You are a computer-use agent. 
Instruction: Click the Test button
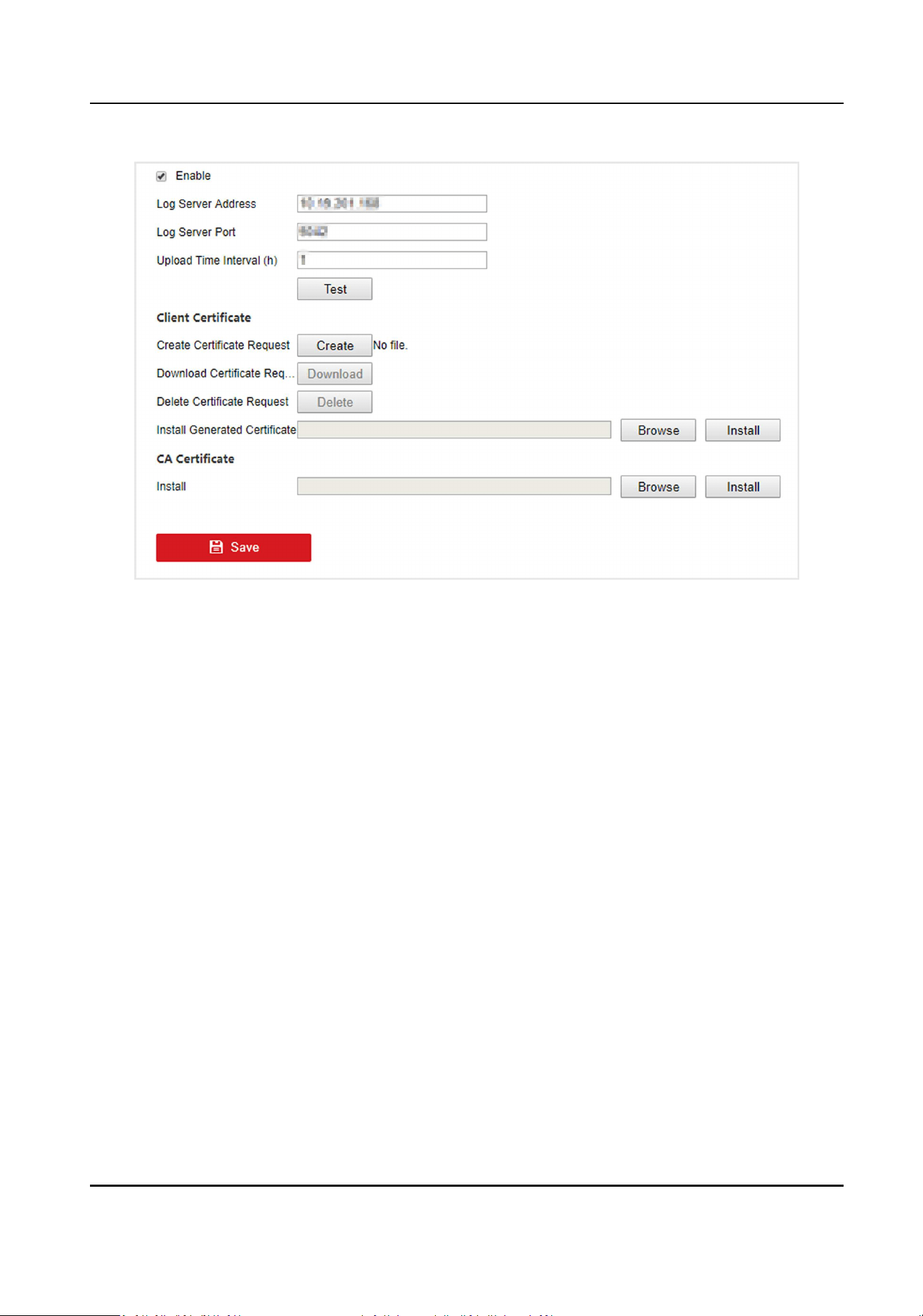click(x=335, y=289)
